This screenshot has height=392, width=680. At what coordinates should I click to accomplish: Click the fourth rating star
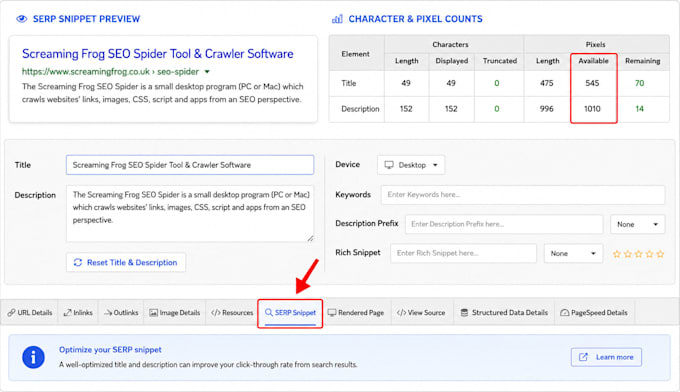[649, 254]
